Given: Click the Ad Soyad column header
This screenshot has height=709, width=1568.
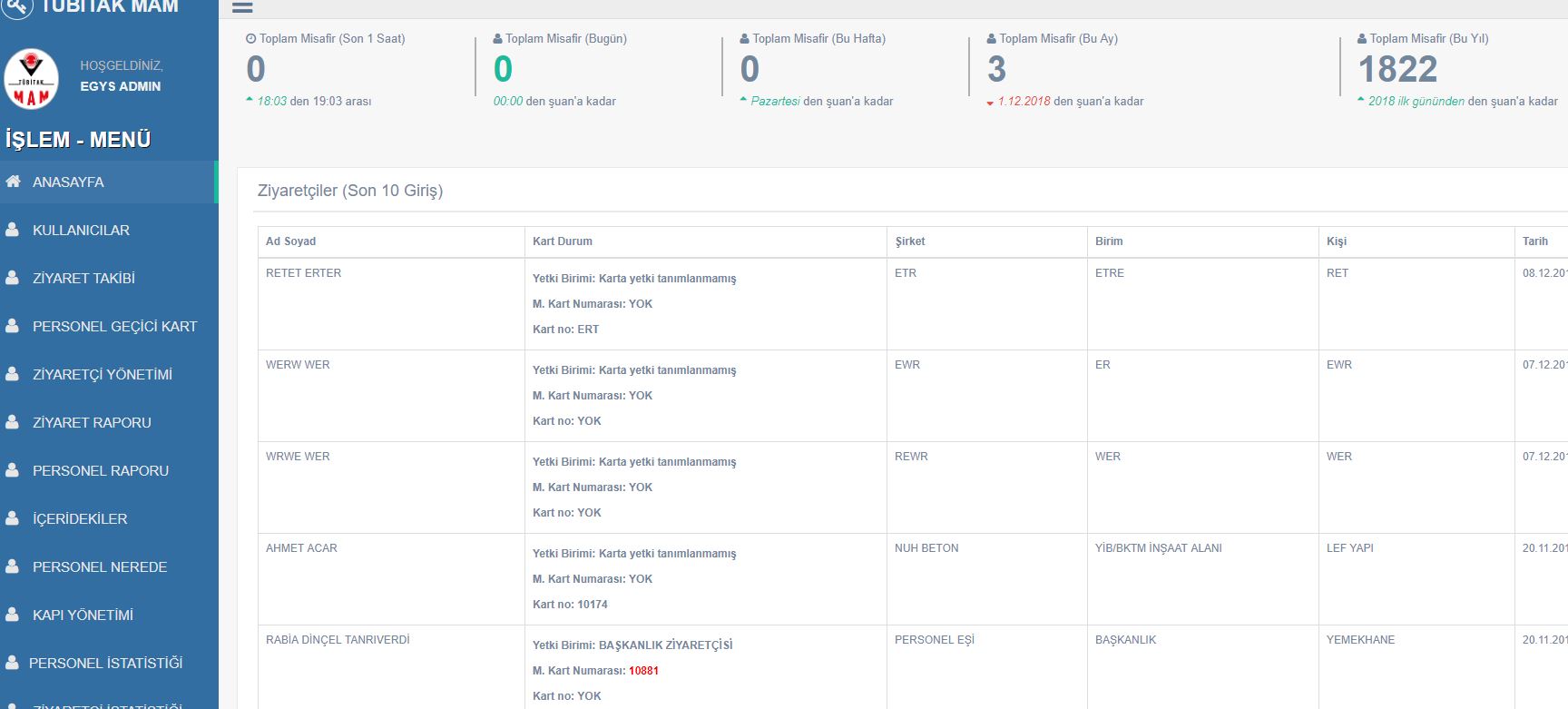Looking at the screenshot, I should [291, 241].
